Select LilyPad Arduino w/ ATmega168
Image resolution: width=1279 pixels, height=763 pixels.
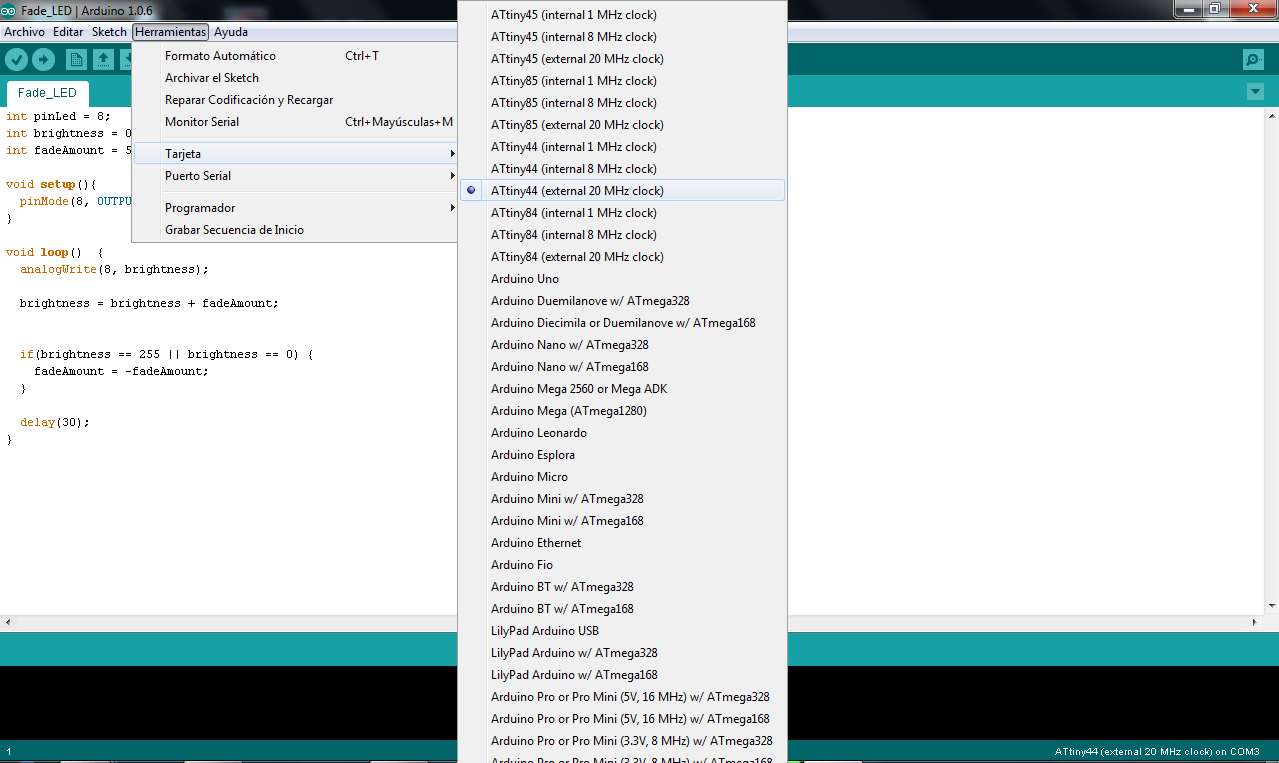[x=622, y=675]
